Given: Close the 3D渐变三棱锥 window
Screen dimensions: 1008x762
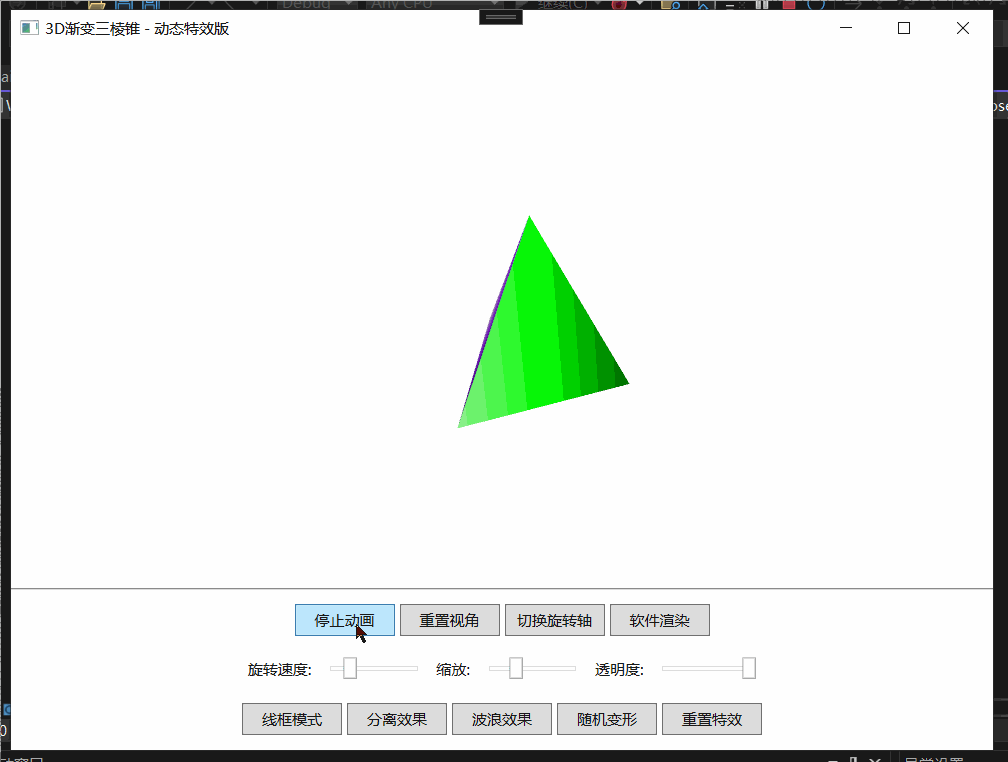Looking at the screenshot, I should click(962, 28).
